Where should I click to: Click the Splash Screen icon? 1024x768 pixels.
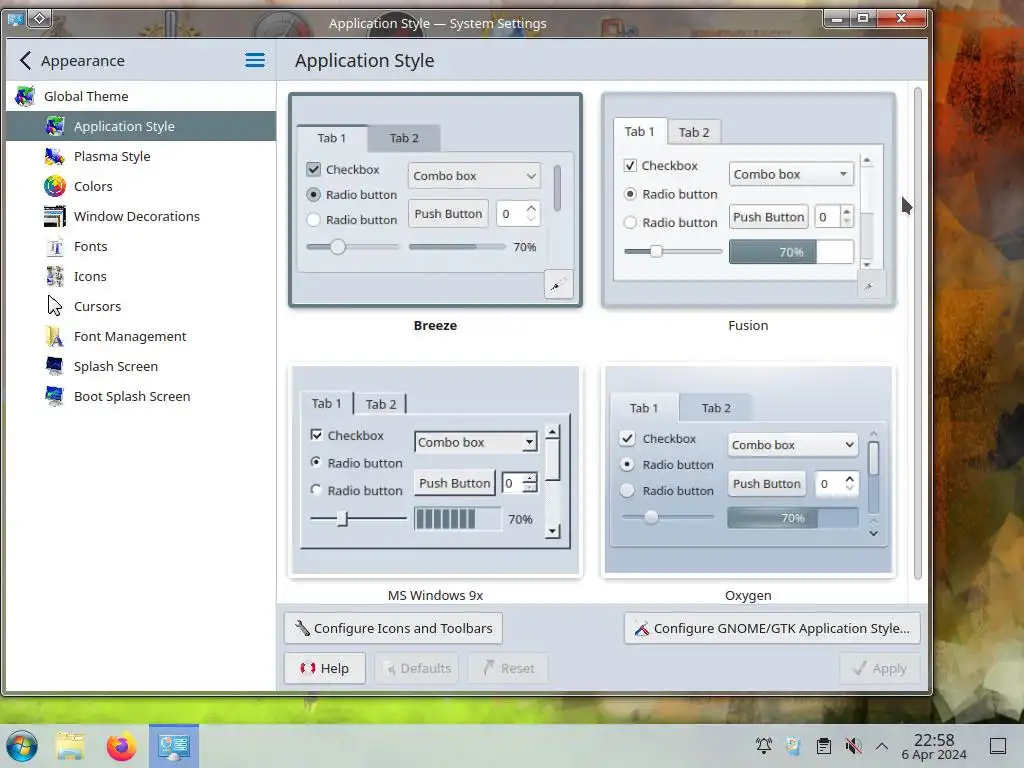(55, 366)
